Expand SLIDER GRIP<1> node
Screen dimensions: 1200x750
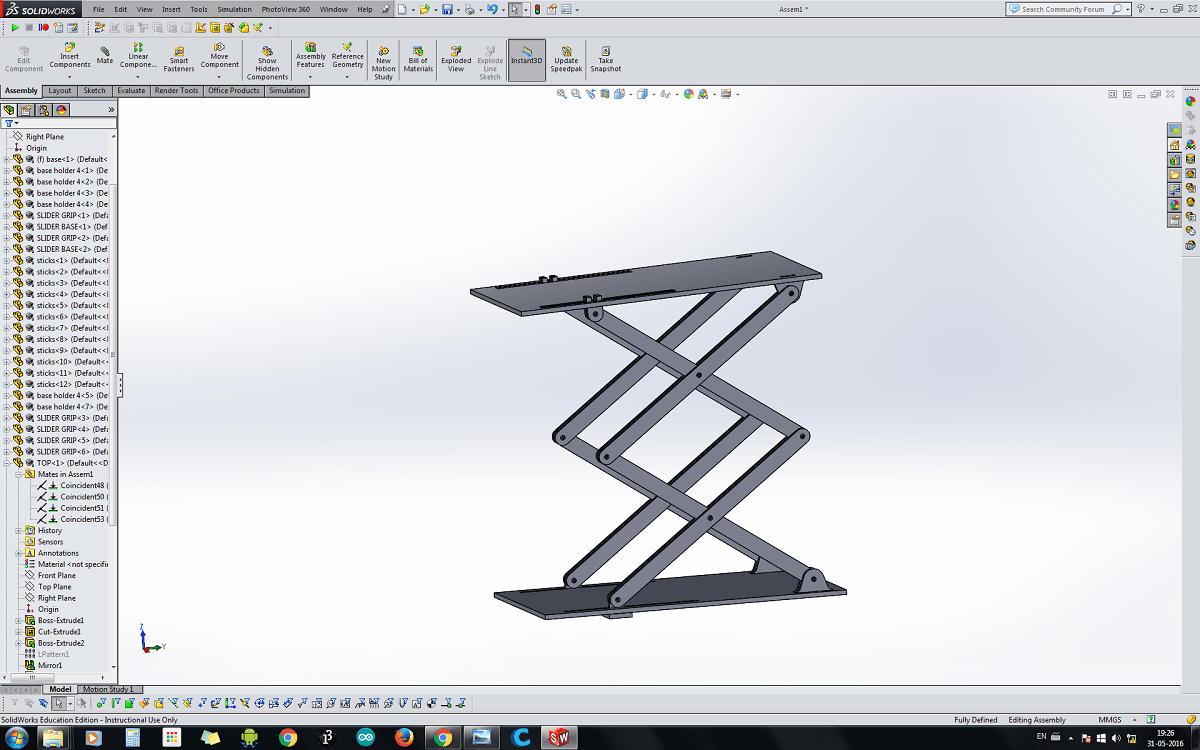pyautogui.click(x=7, y=215)
